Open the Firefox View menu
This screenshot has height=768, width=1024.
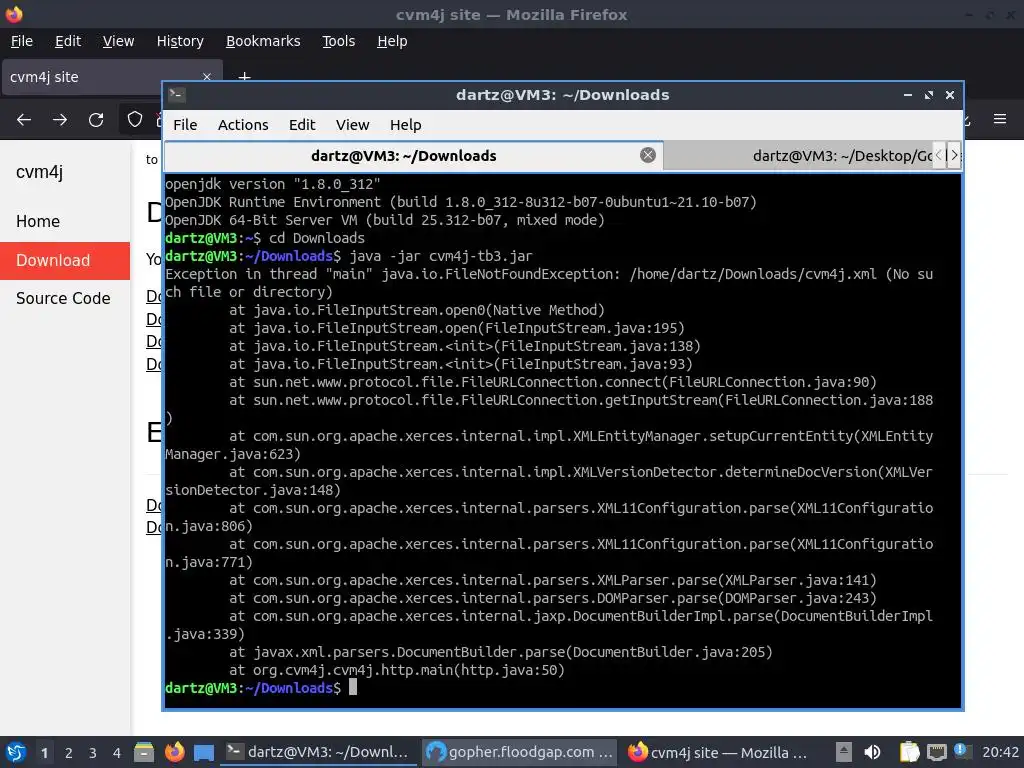(118, 41)
